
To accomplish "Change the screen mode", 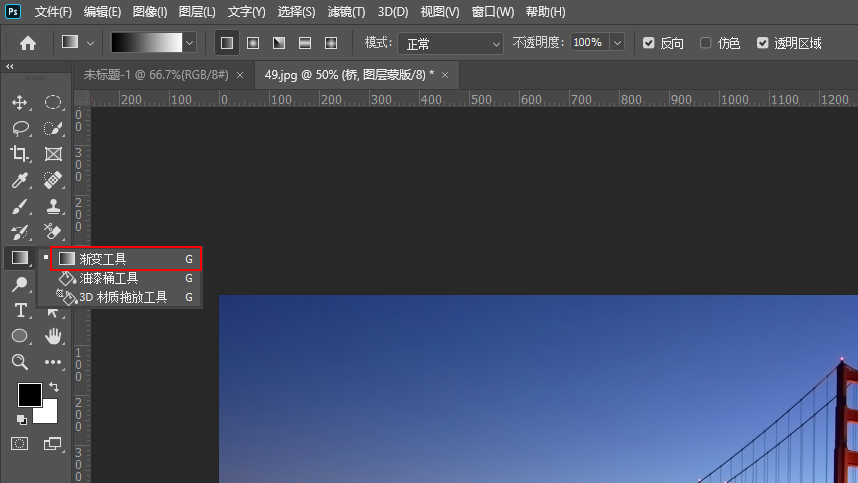I will [53, 444].
